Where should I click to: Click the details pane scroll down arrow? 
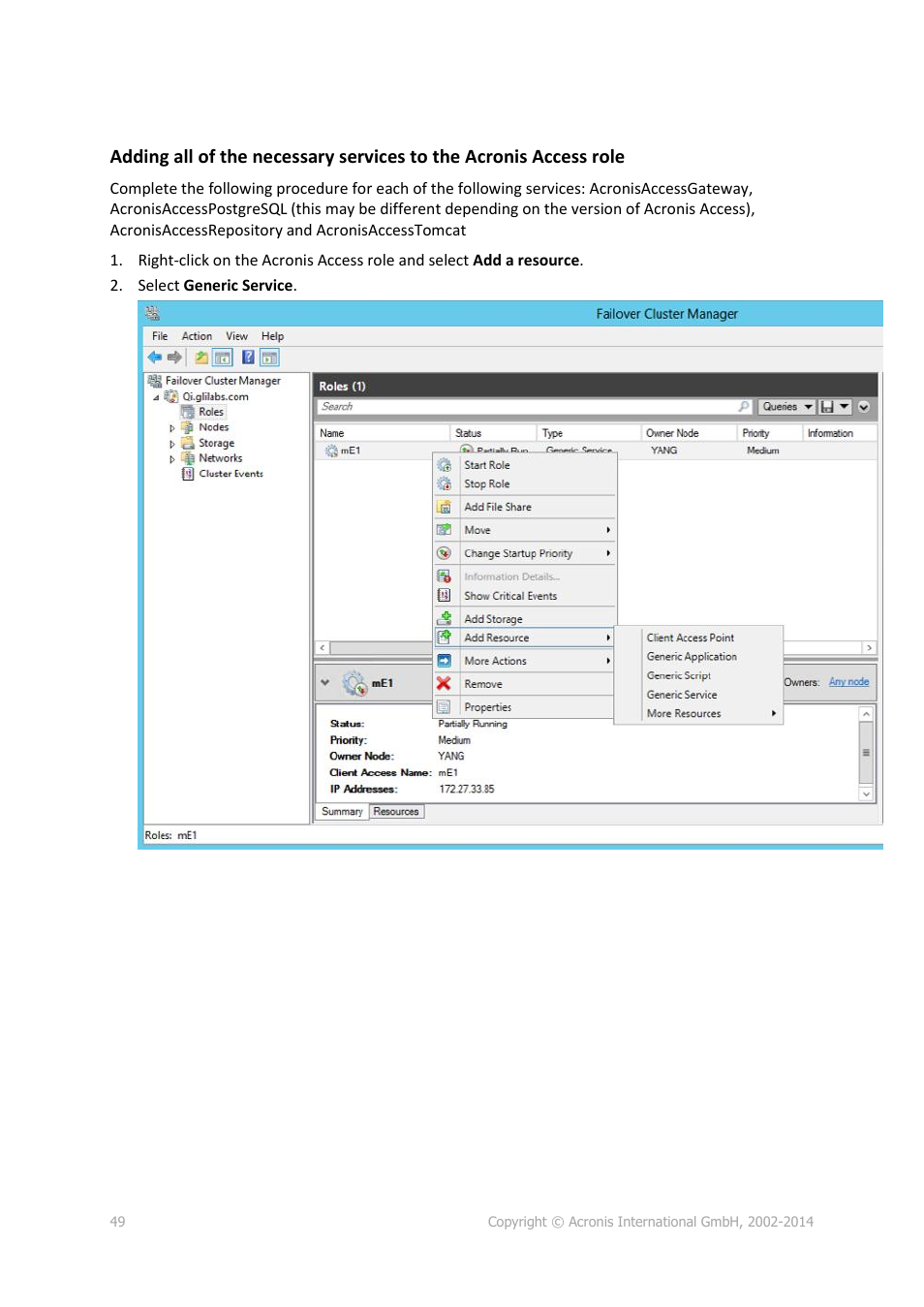click(x=866, y=794)
